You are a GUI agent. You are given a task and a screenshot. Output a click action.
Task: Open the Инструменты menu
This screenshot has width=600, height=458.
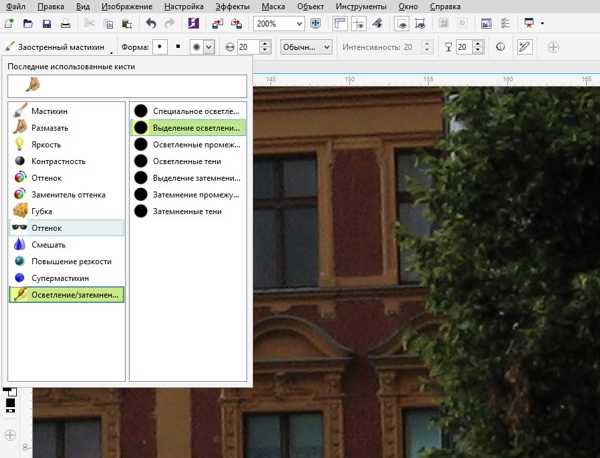coord(361,7)
